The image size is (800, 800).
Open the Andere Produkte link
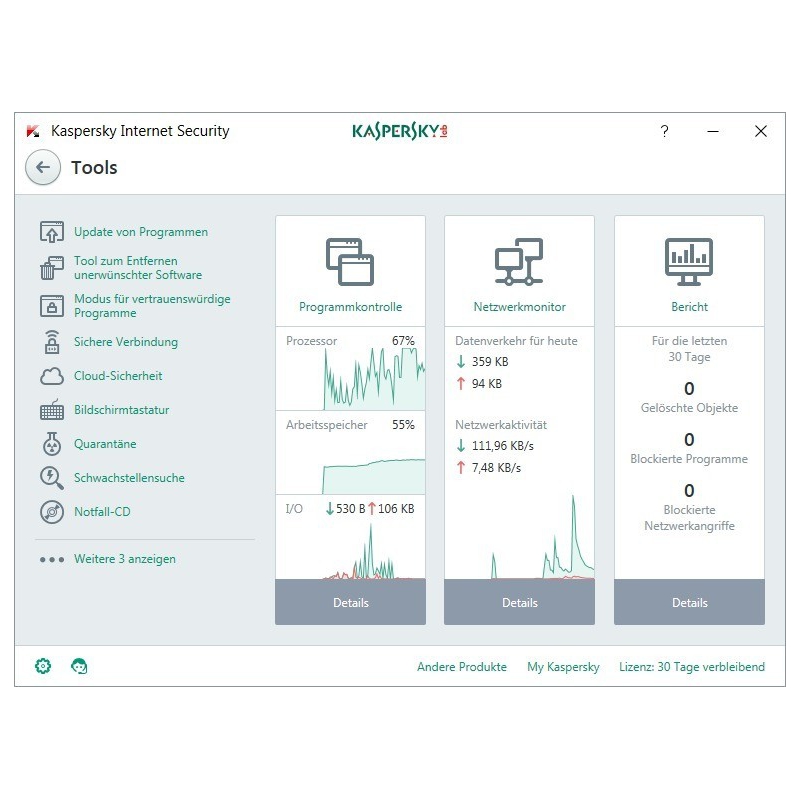tap(462, 667)
